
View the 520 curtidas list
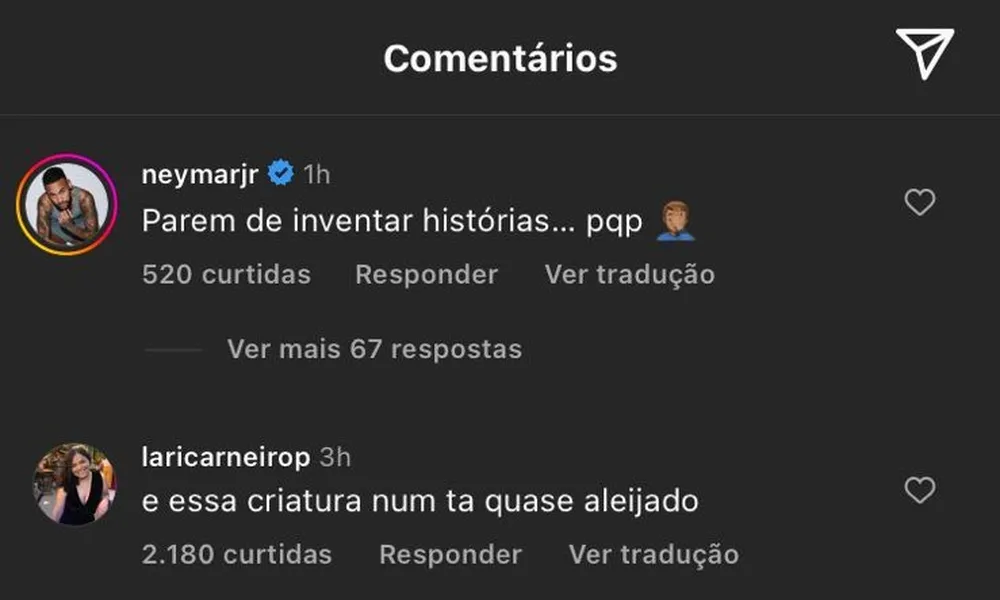click(226, 274)
